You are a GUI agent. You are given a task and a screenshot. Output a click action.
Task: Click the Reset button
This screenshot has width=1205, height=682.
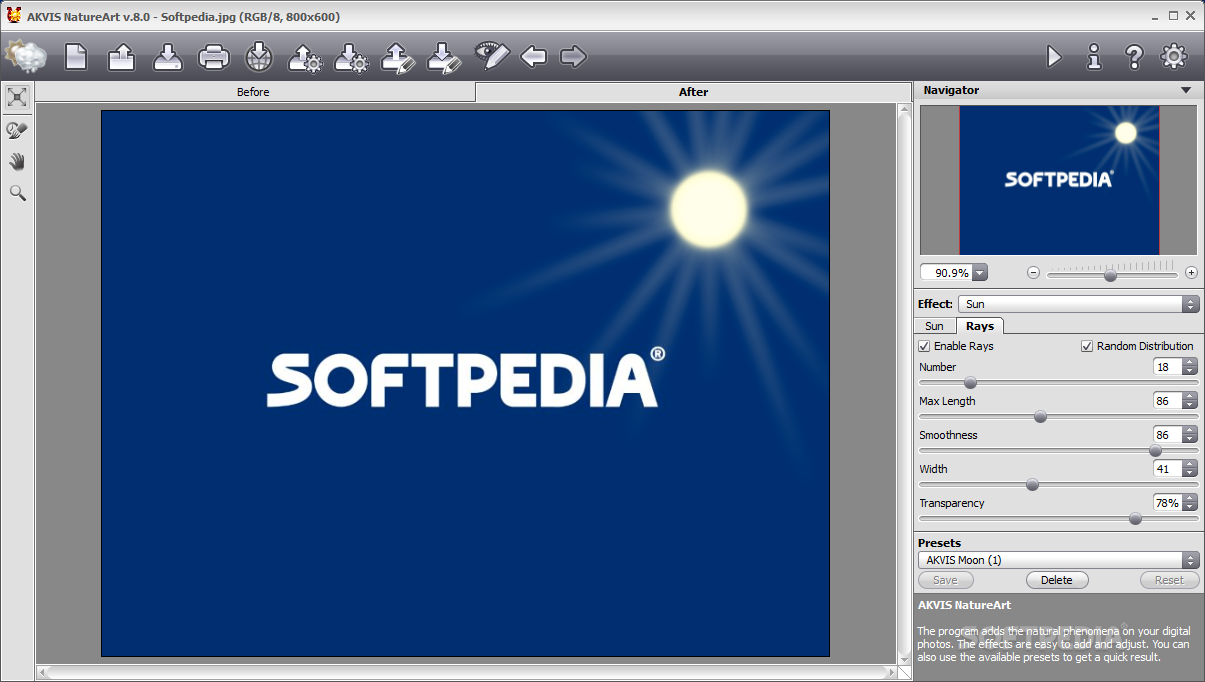[x=1169, y=580]
